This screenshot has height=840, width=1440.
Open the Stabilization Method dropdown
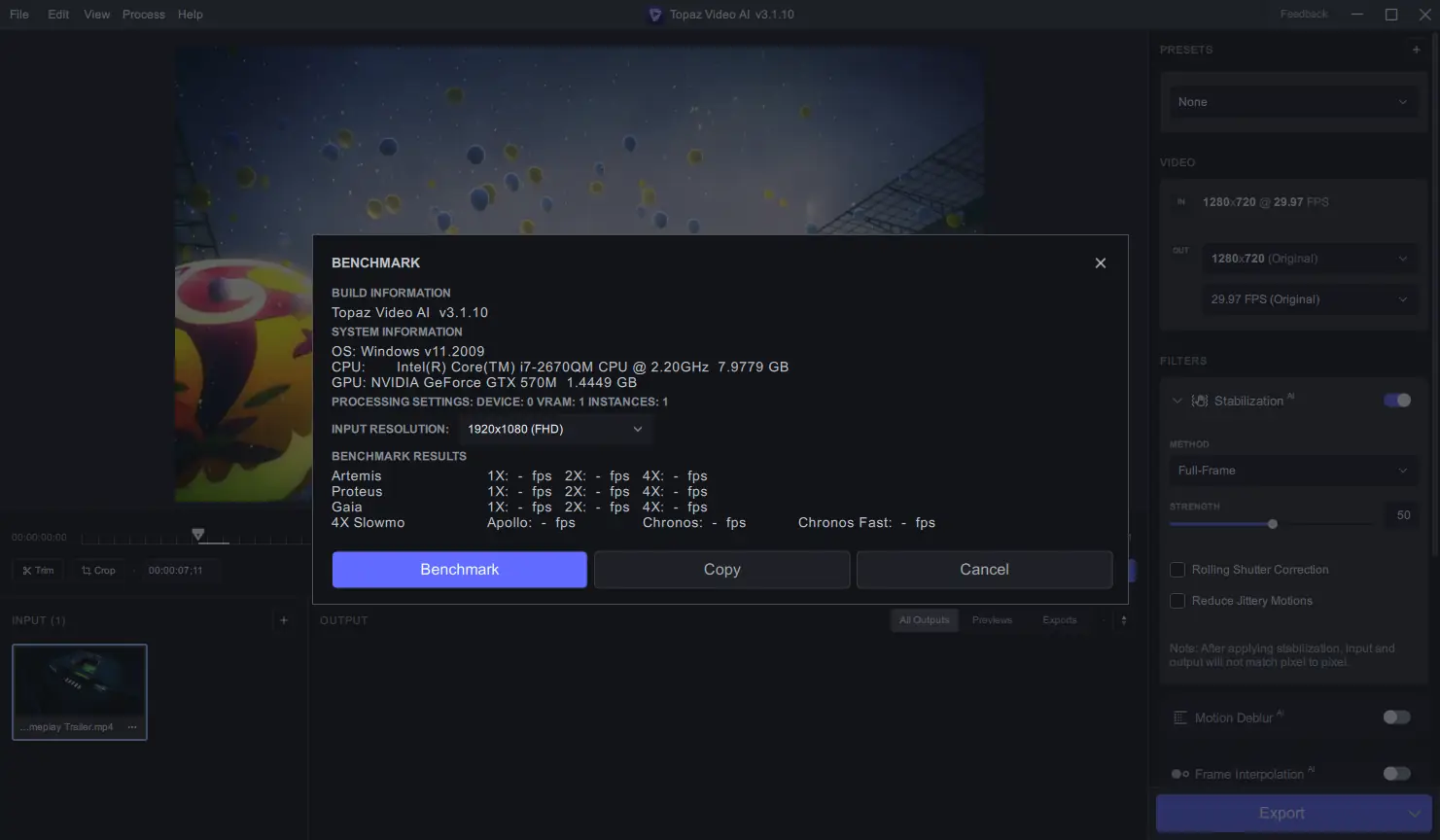[x=1292, y=471]
